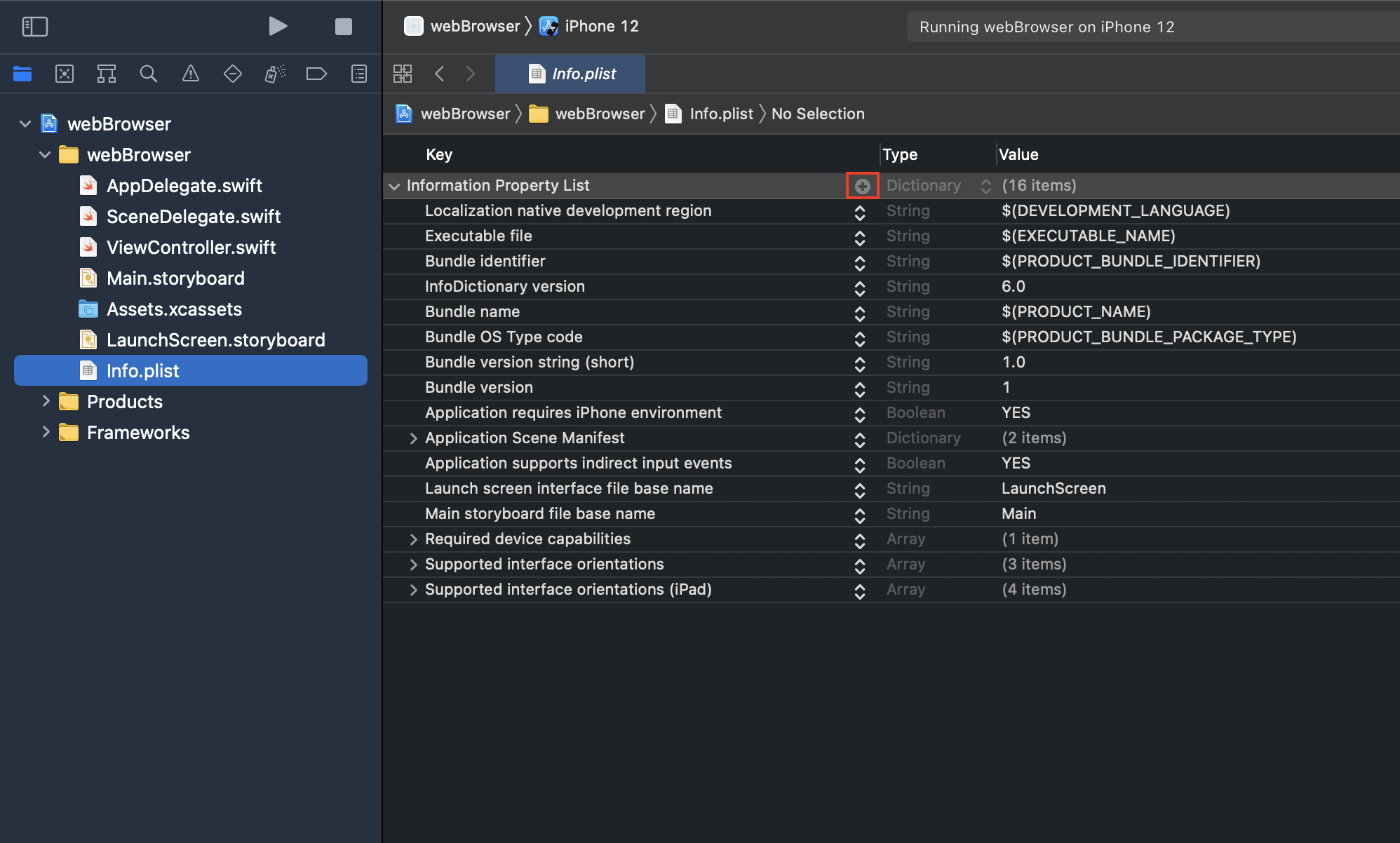
Task: Expand Application Scene Manifest
Action: pos(413,438)
